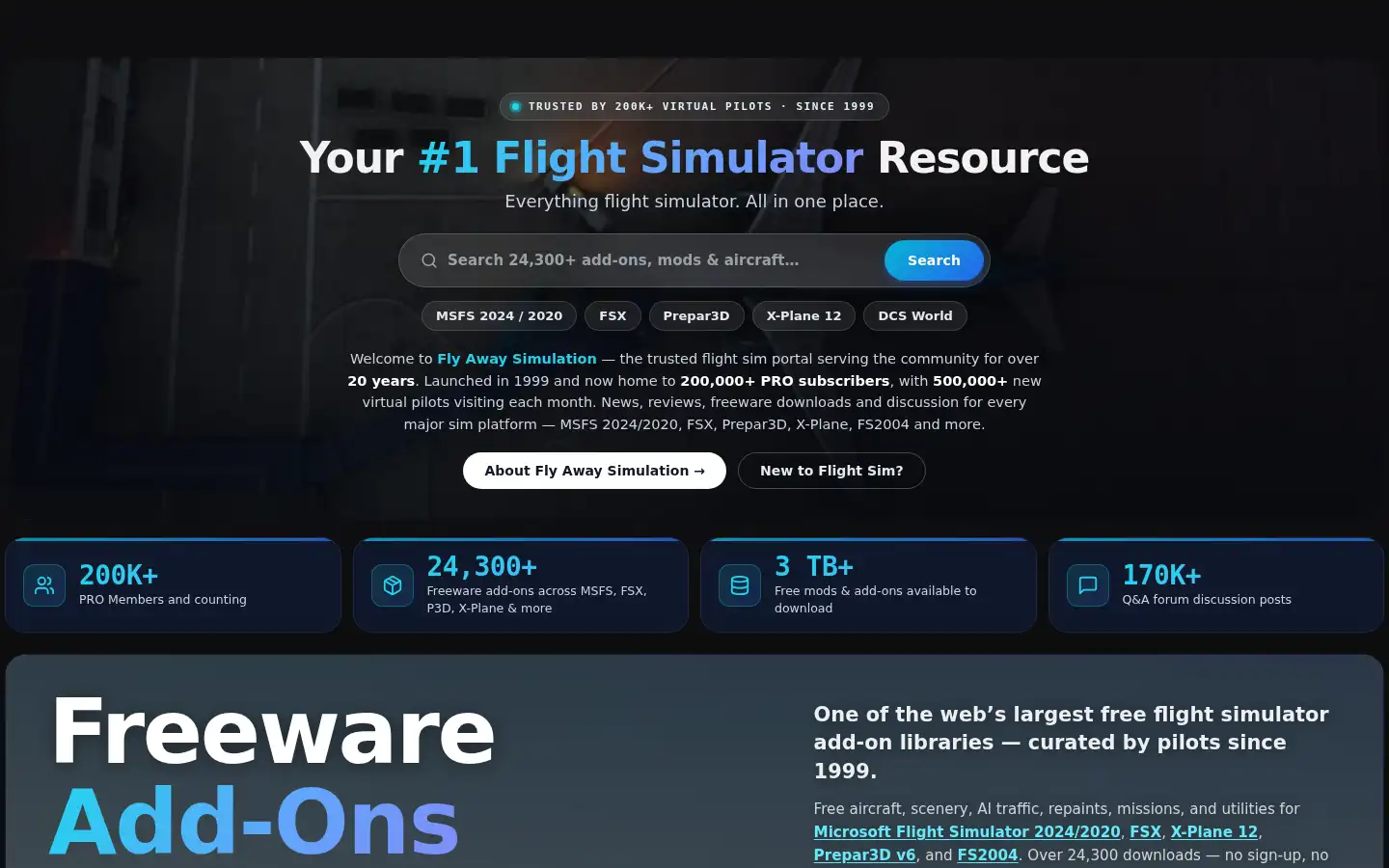Screen dimensions: 1389x868
Task: Click the 200K+ members stat value
Action: pyautogui.click(x=119, y=575)
